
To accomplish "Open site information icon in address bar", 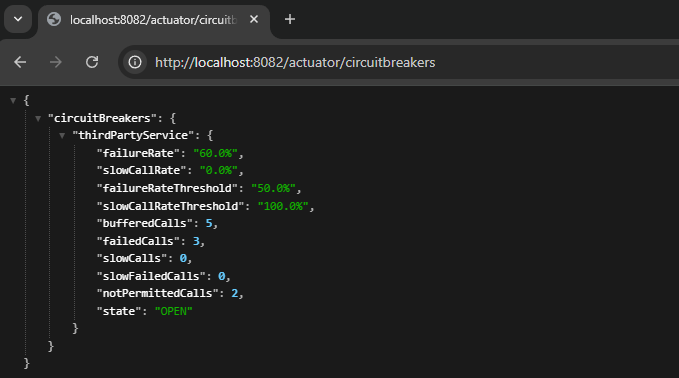I will coord(135,62).
